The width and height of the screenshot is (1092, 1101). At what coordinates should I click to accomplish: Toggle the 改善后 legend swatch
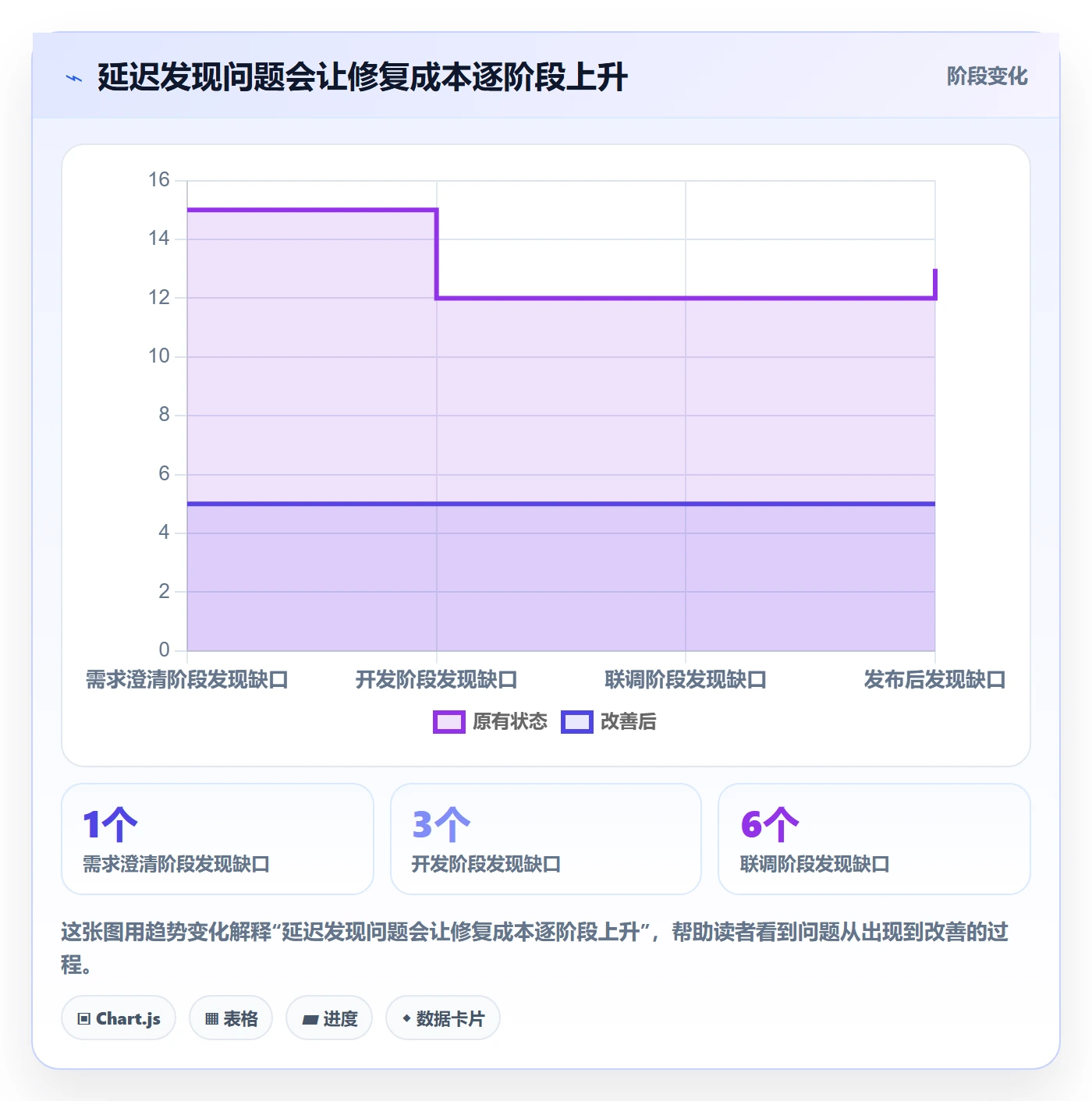(x=576, y=722)
